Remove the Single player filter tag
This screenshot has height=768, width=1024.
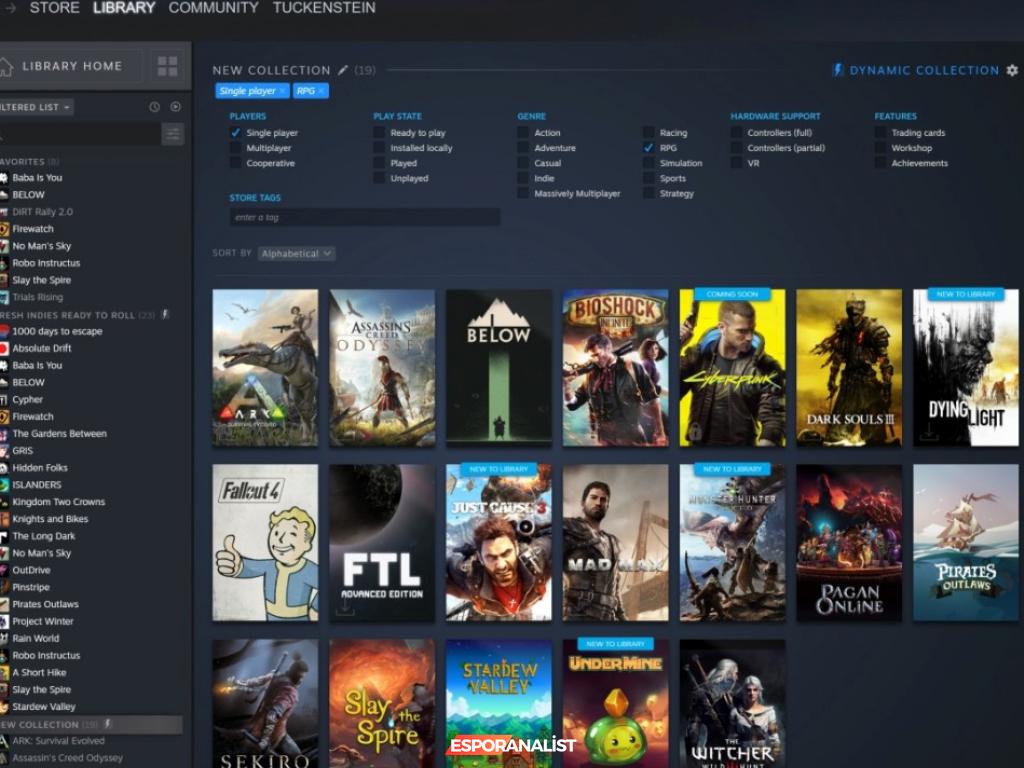pos(282,91)
